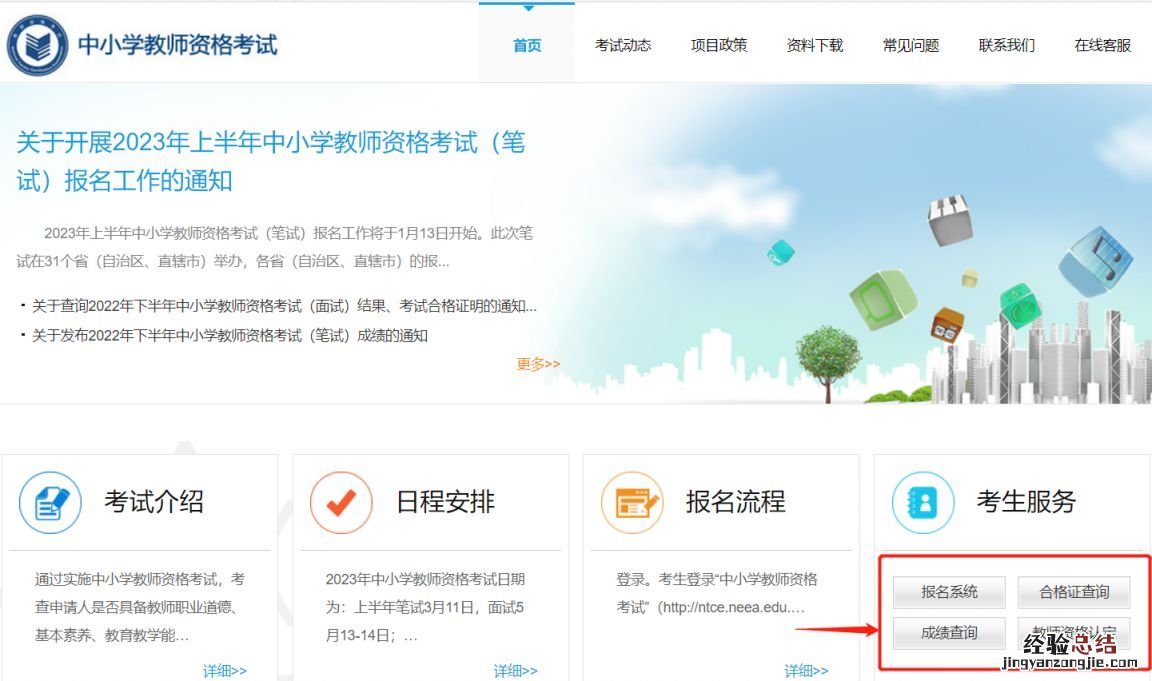Open 项目政策 menu item

pyautogui.click(x=719, y=45)
